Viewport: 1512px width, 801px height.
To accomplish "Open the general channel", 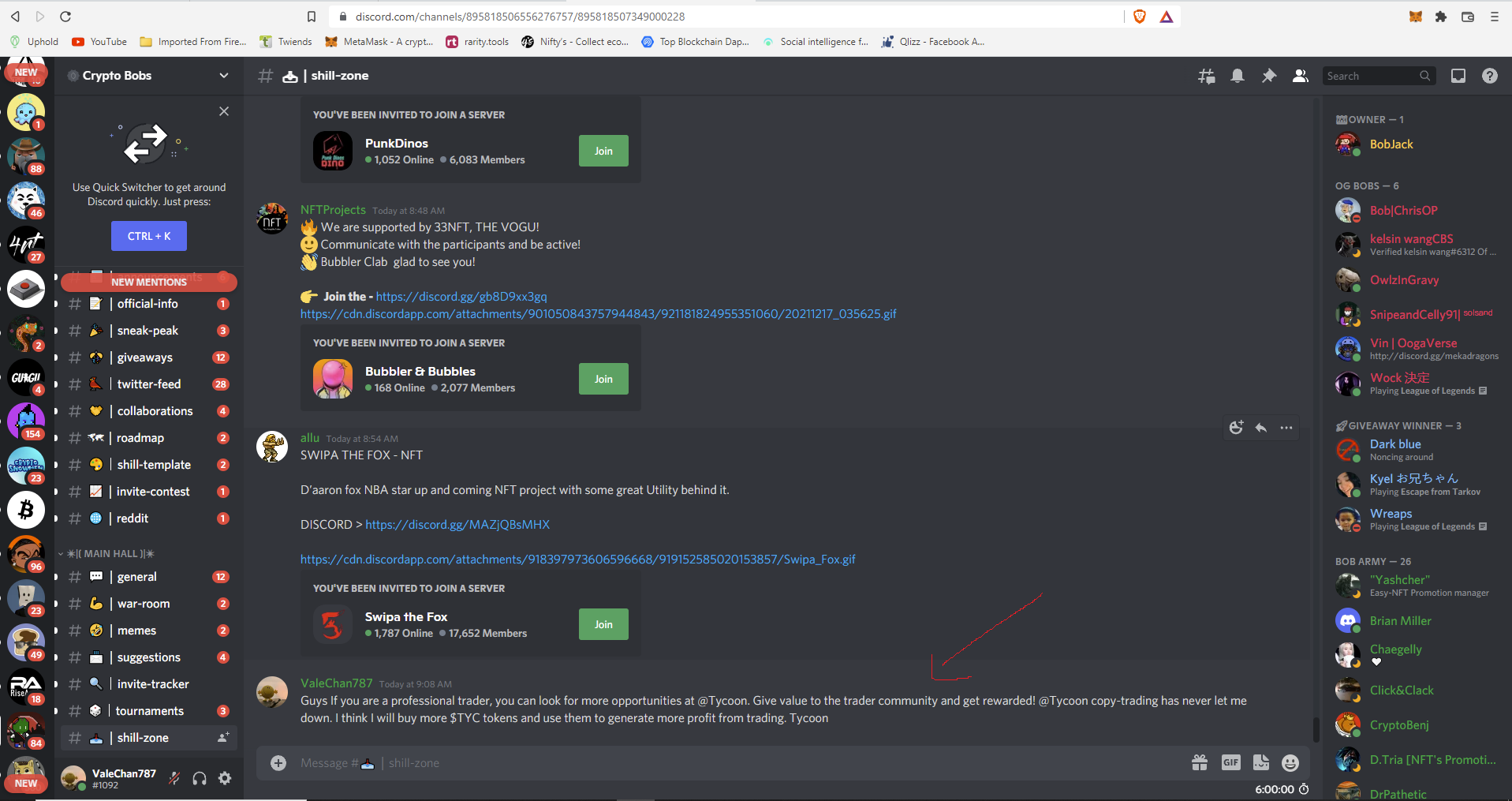I will click(x=147, y=577).
